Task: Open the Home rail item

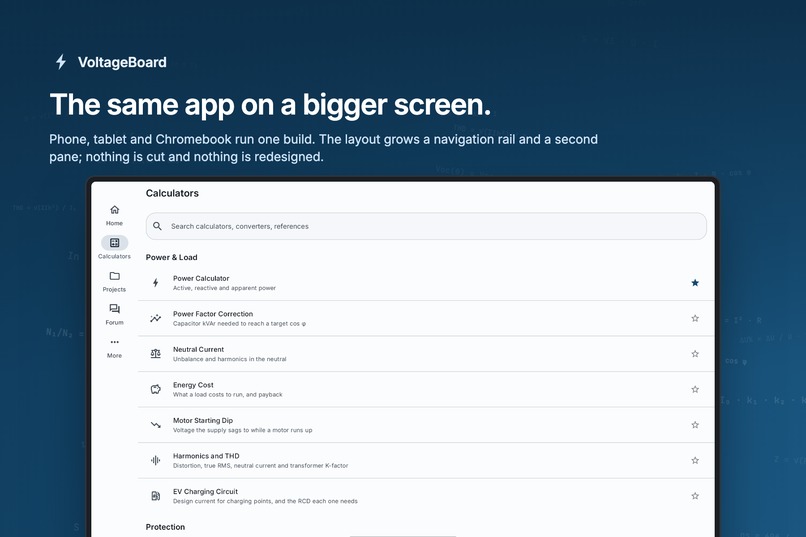Action: (x=114, y=215)
